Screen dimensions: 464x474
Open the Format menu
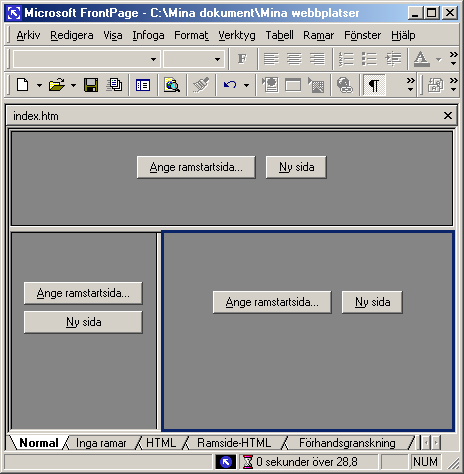191,35
